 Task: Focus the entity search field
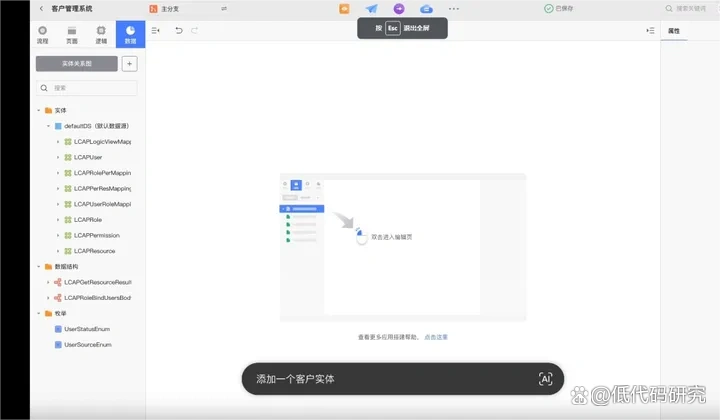point(87,88)
